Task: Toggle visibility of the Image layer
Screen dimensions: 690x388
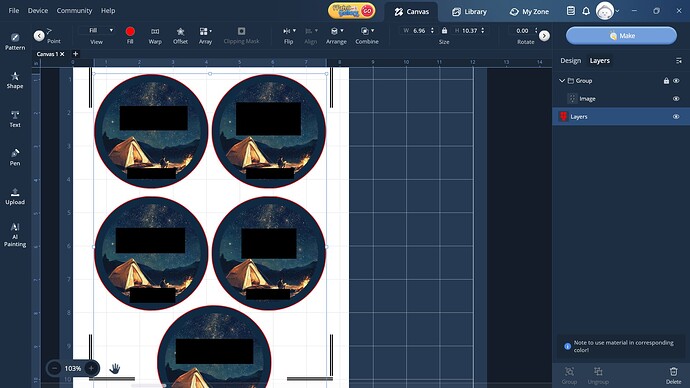Action: click(676, 99)
